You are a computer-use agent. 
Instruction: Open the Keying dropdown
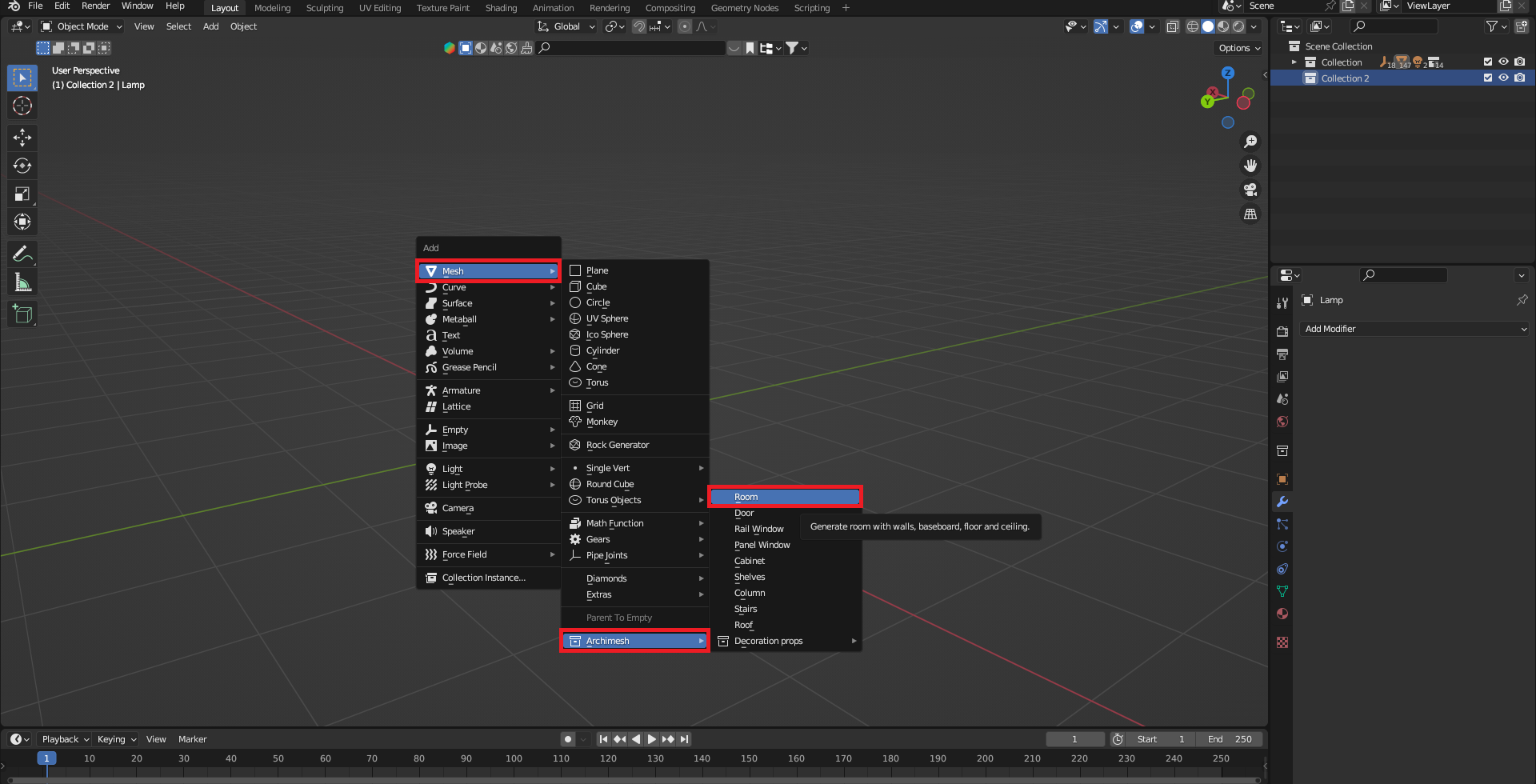(116, 739)
